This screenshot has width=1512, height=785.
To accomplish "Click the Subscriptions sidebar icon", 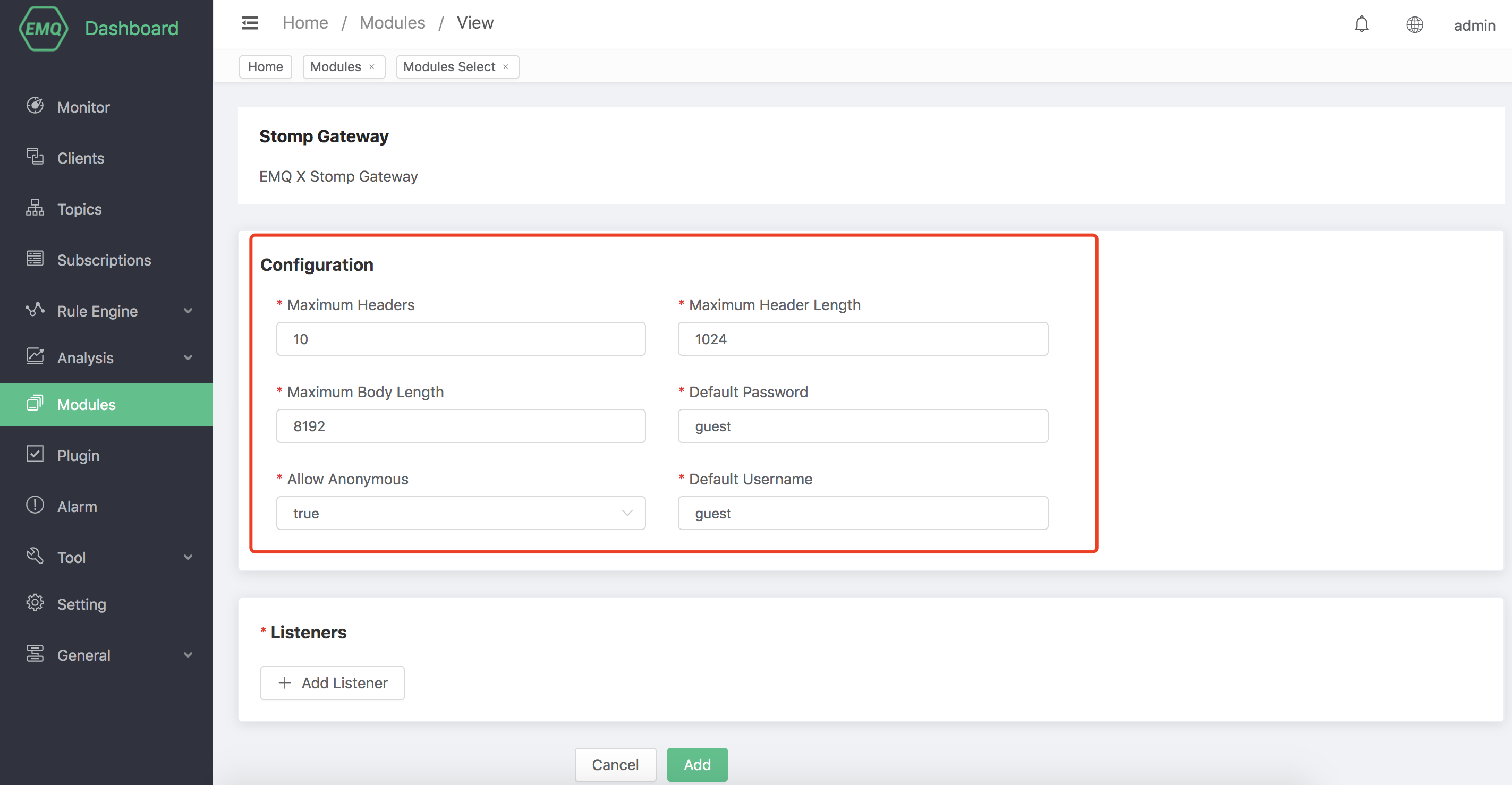I will pos(35,259).
